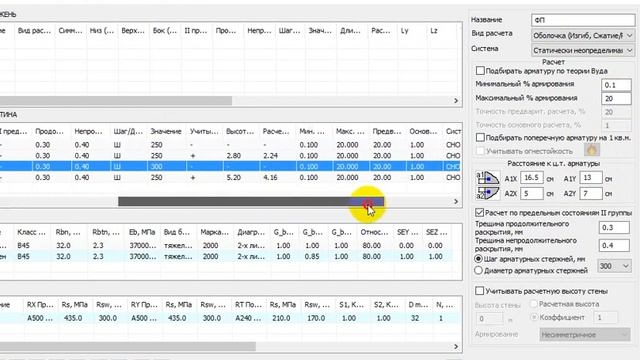The height and width of the screenshot is (360, 640).
Task: Click 'Lz' column header in rod table
Action: click(434, 31)
